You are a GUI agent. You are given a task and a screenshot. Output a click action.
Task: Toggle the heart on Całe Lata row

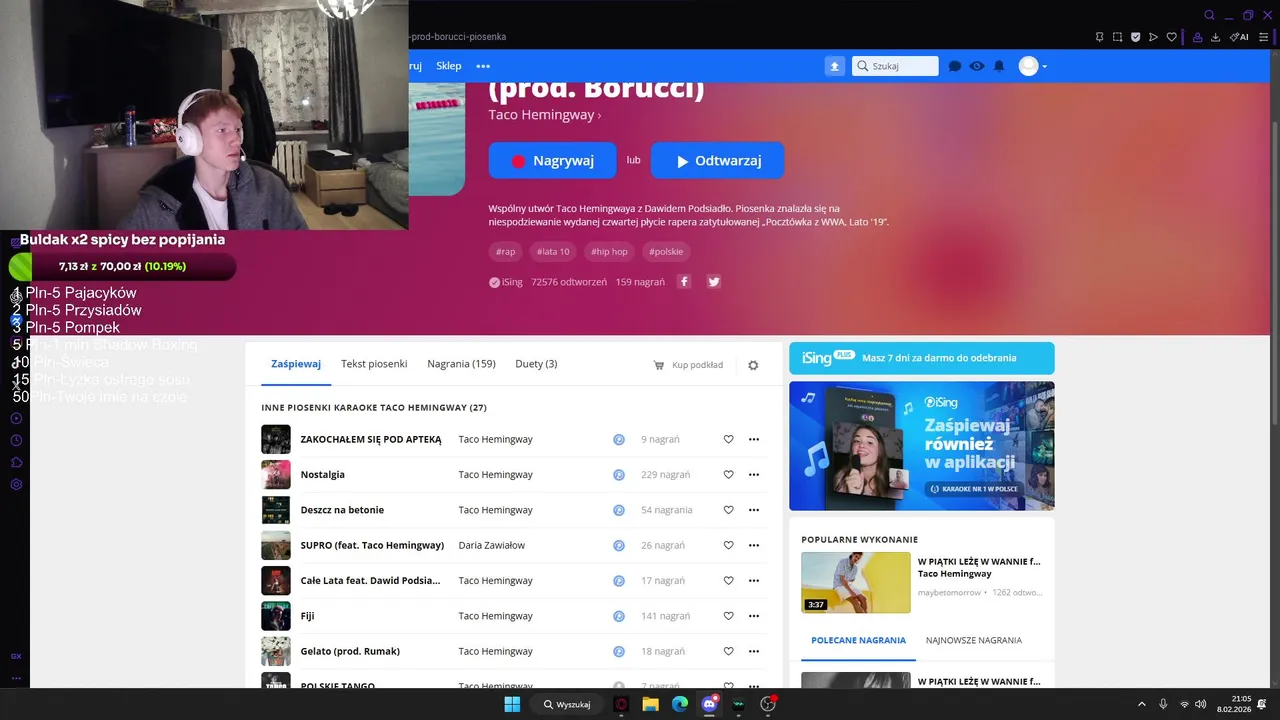tap(728, 581)
